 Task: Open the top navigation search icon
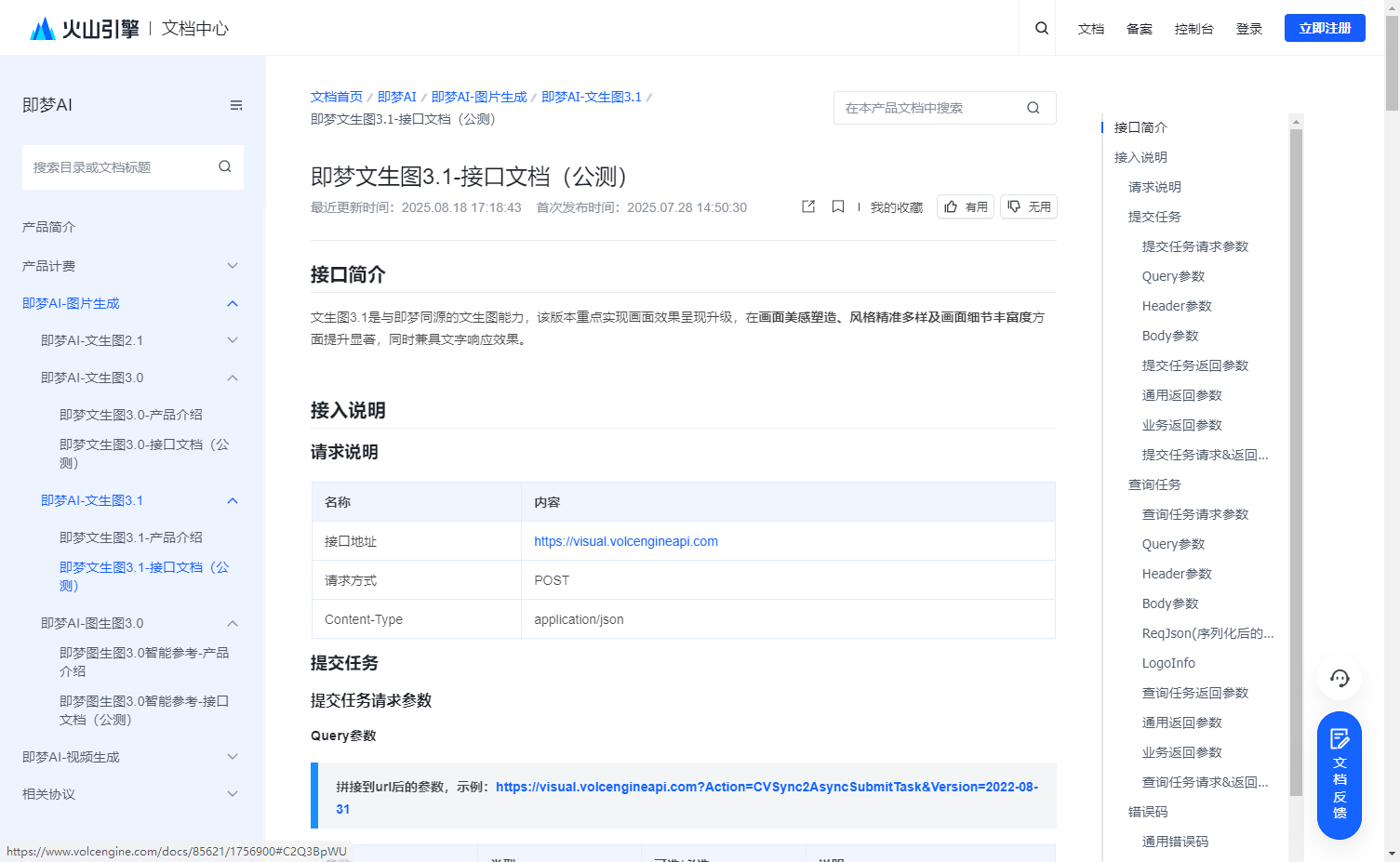coord(1042,28)
